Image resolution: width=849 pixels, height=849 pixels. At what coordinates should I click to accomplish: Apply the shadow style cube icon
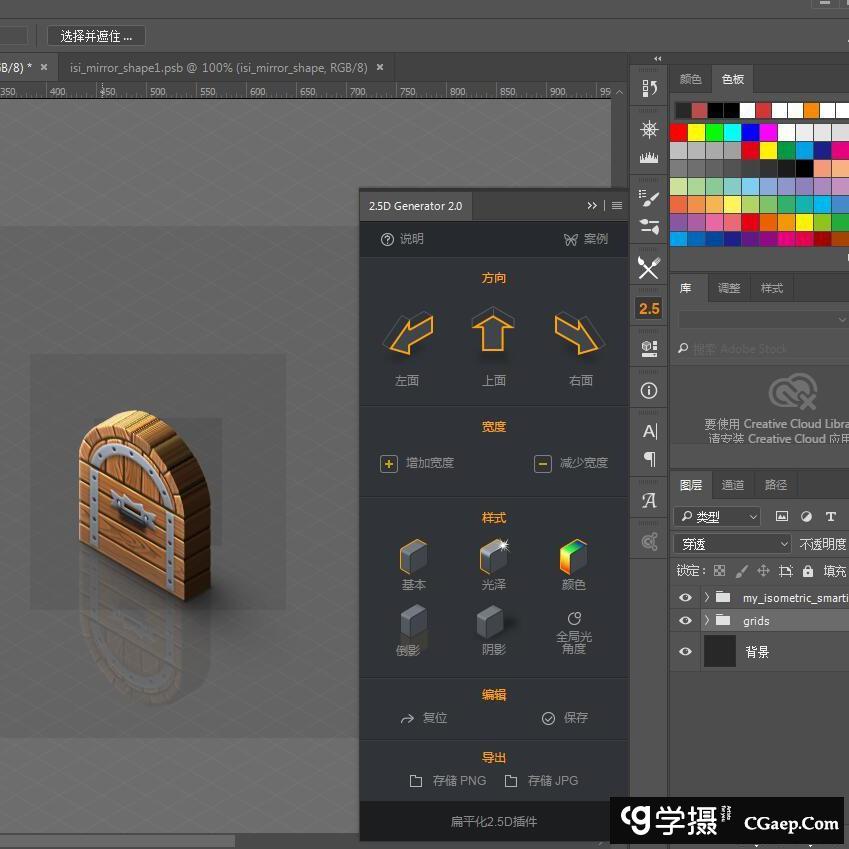493,623
